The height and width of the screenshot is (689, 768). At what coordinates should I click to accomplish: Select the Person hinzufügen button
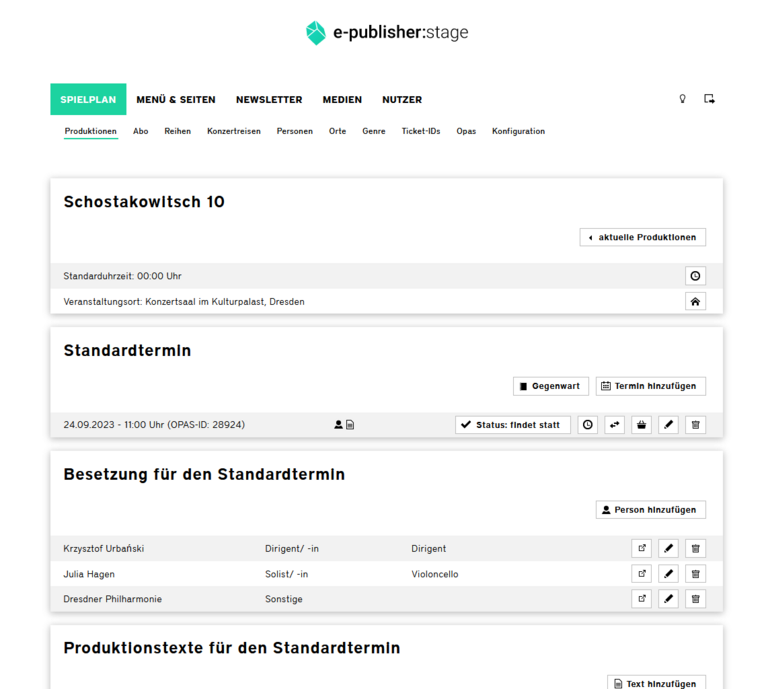(x=650, y=510)
